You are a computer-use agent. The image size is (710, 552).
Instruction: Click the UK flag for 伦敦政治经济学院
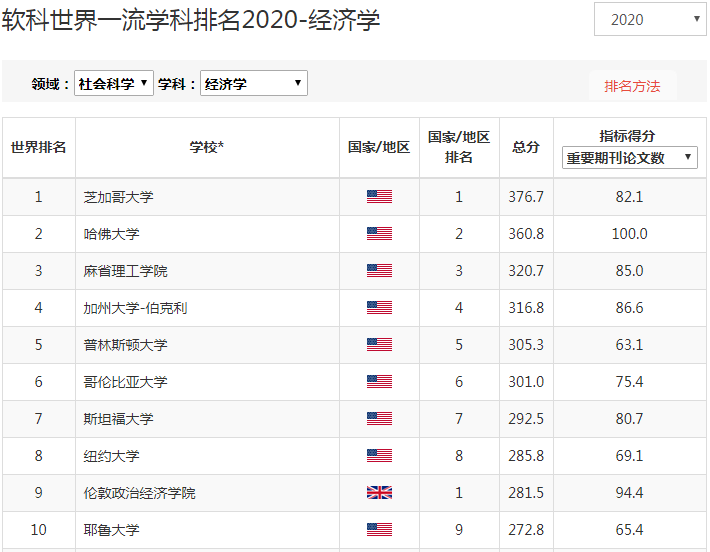click(x=379, y=493)
